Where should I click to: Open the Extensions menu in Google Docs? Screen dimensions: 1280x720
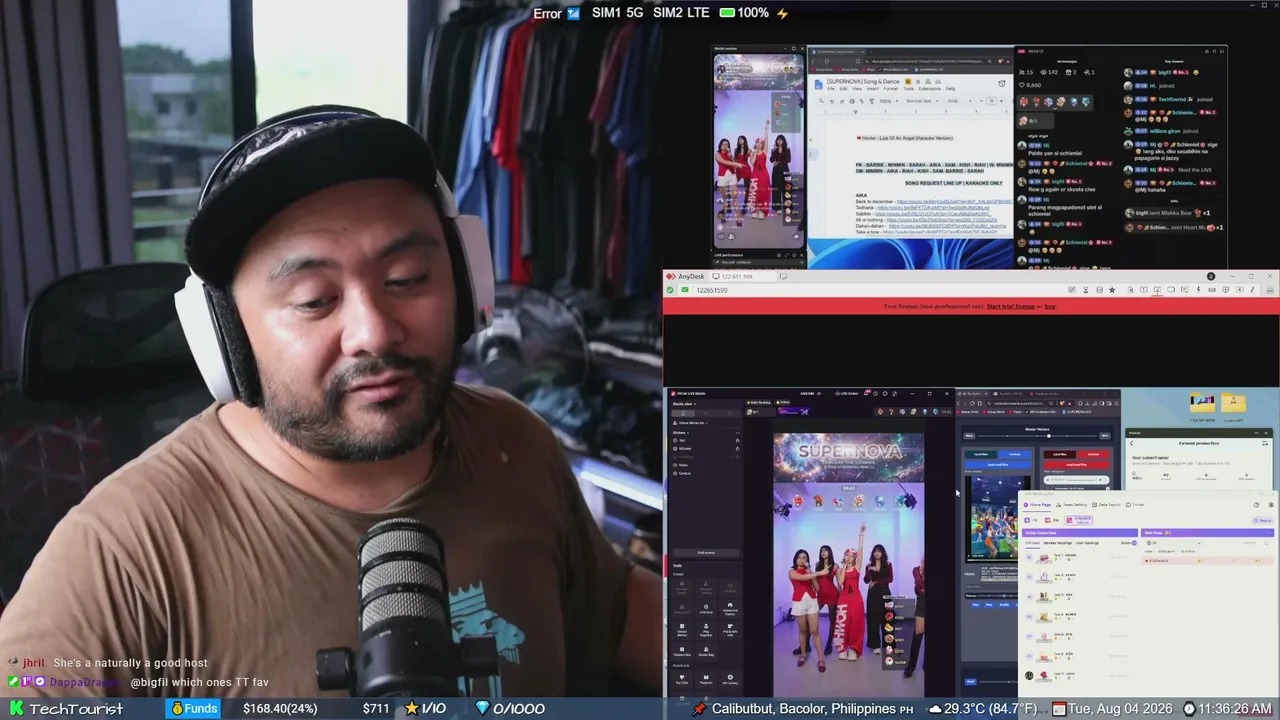tap(929, 89)
